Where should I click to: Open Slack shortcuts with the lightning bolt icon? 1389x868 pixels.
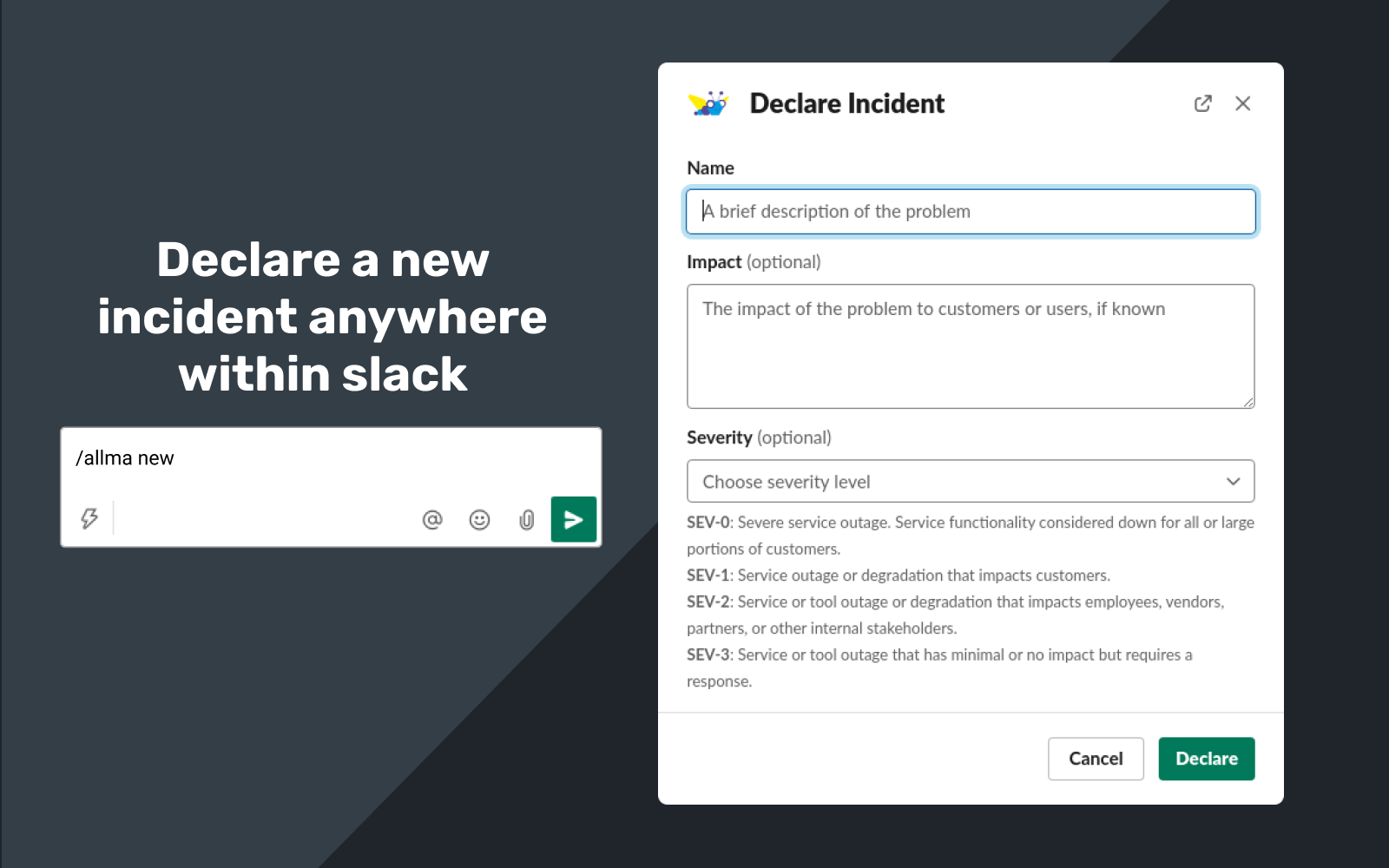coord(89,518)
